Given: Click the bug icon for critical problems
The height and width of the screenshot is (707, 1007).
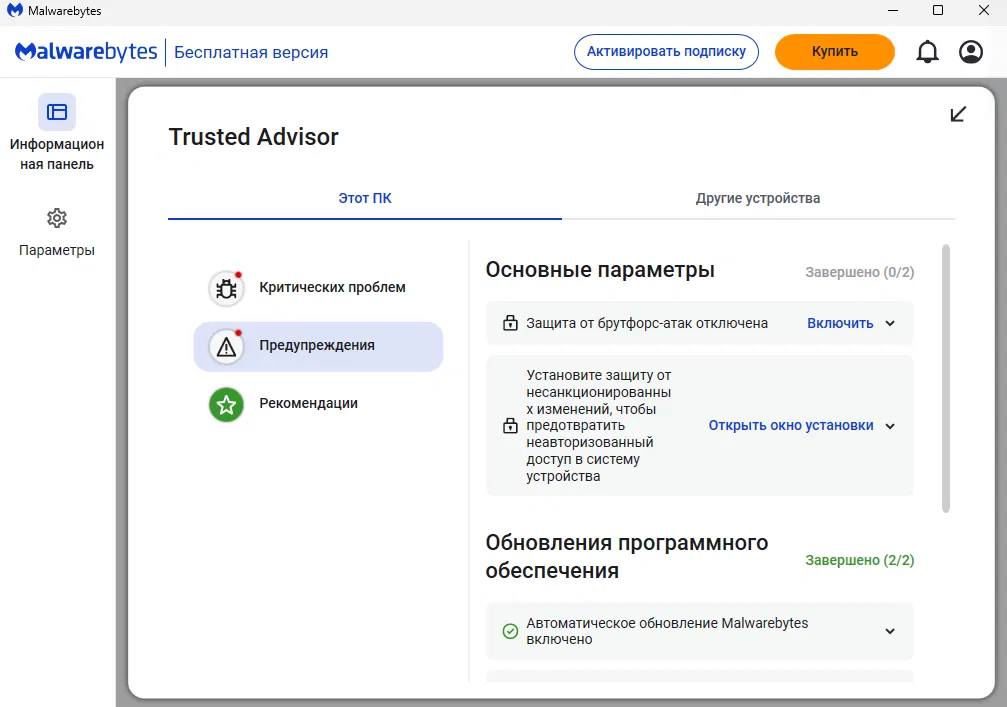Looking at the screenshot, I should [226, 288].
